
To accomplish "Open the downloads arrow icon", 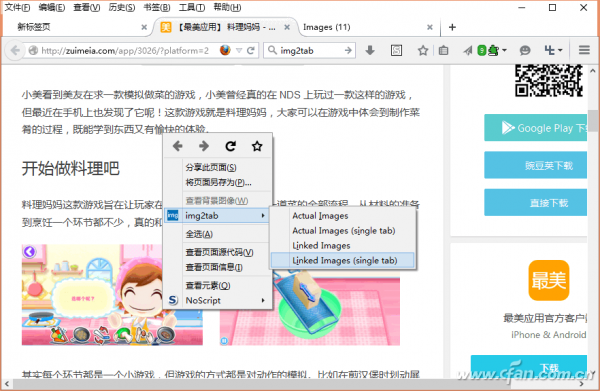I will (370, 51).
